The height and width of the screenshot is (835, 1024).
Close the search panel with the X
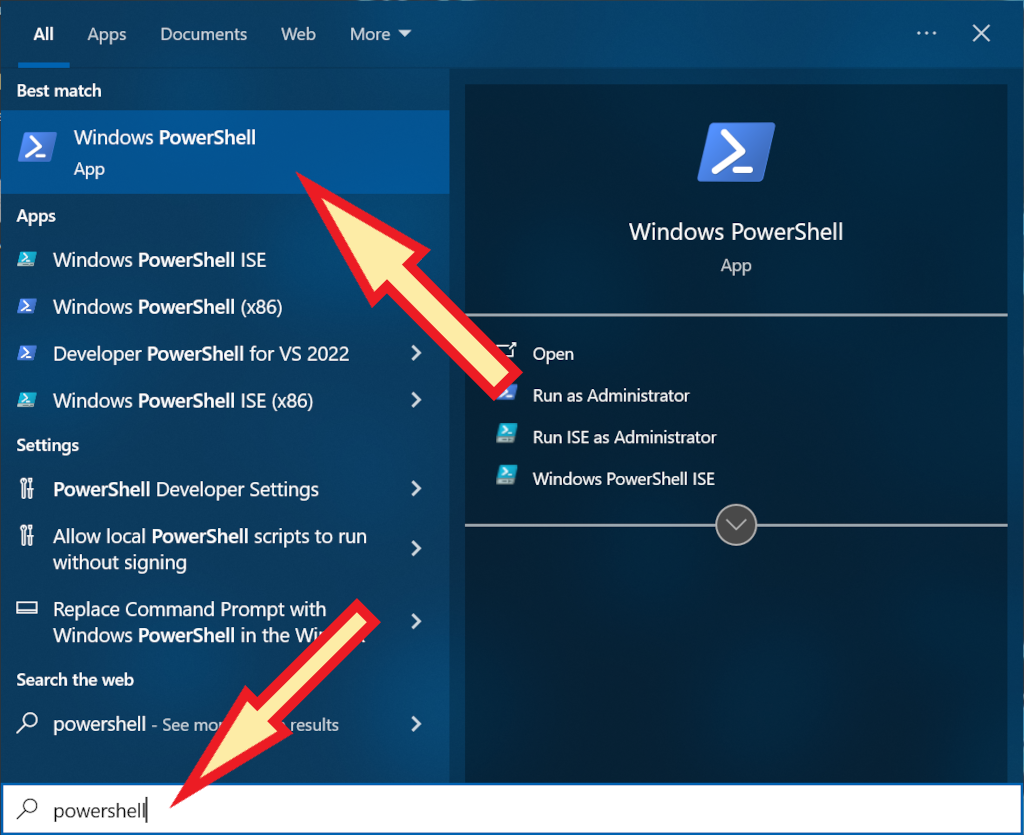[981, 33]
